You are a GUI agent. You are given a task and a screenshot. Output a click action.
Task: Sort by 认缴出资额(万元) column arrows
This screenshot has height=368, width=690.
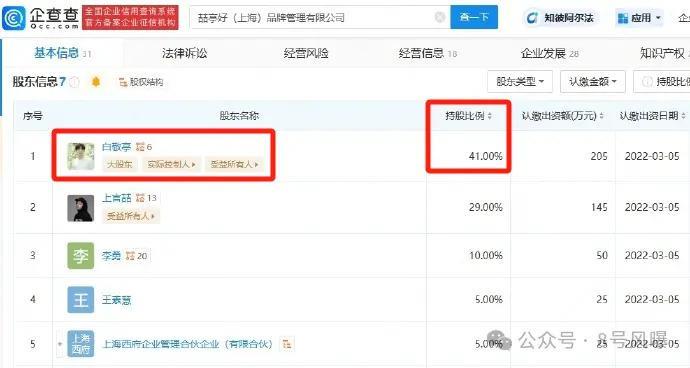[602, 116]
